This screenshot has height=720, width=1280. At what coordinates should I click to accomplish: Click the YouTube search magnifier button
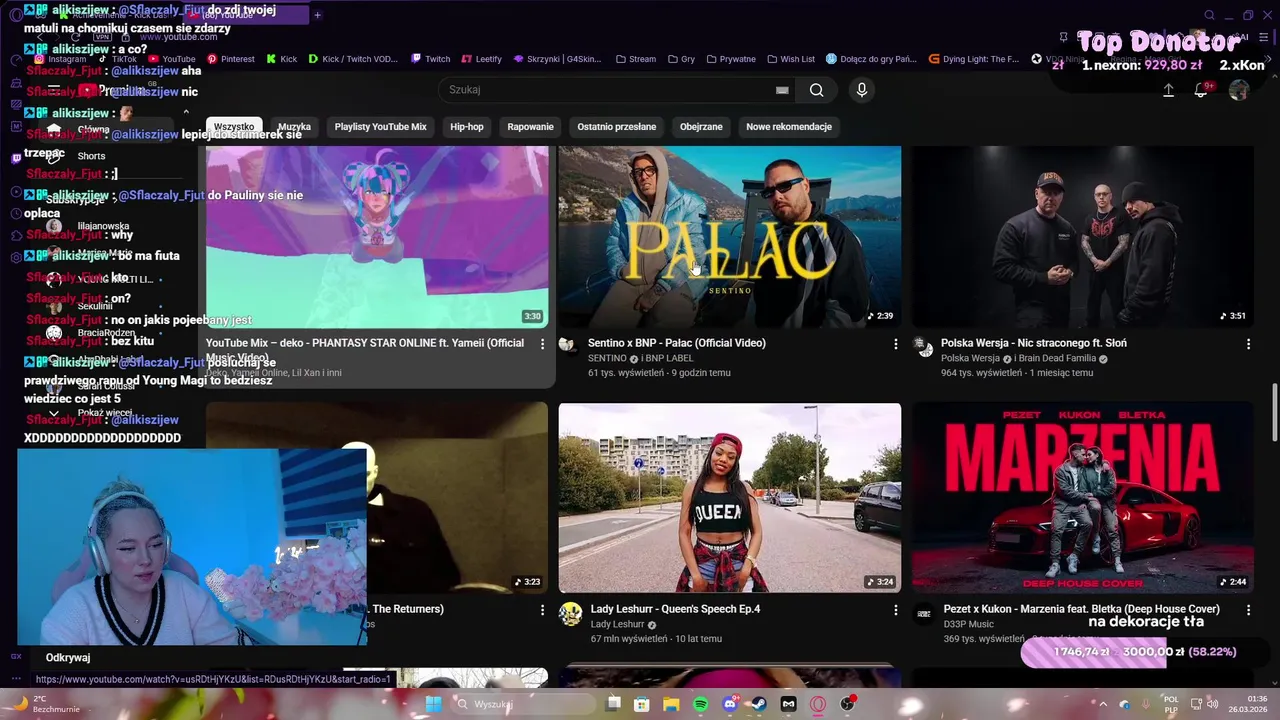817,90
